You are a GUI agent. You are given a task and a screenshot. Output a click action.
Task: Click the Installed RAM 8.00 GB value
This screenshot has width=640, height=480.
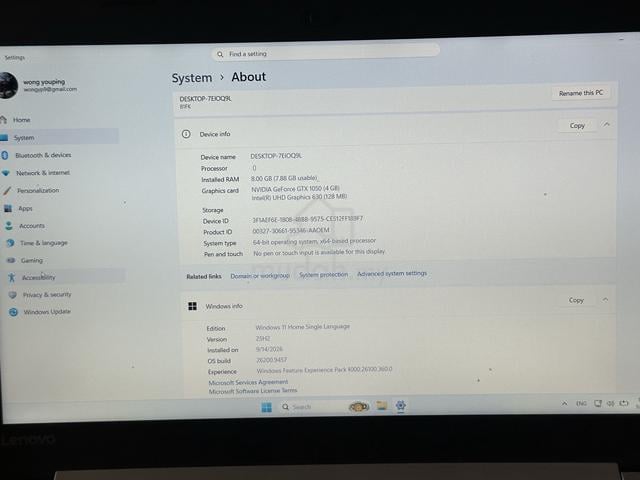pyautogui.click(x=284, y=178)
